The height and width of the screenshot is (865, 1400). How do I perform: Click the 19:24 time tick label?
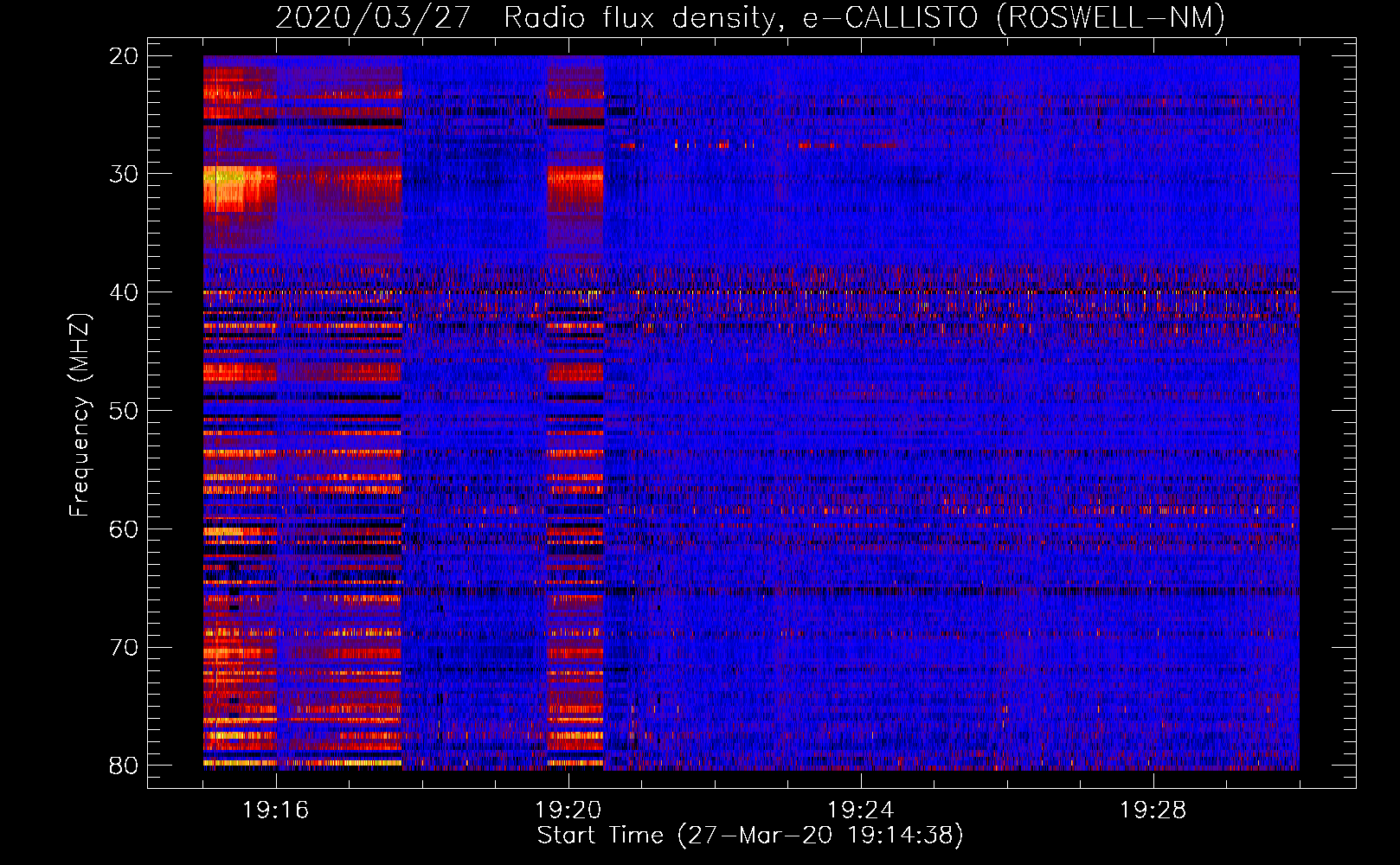pos(861,811)
